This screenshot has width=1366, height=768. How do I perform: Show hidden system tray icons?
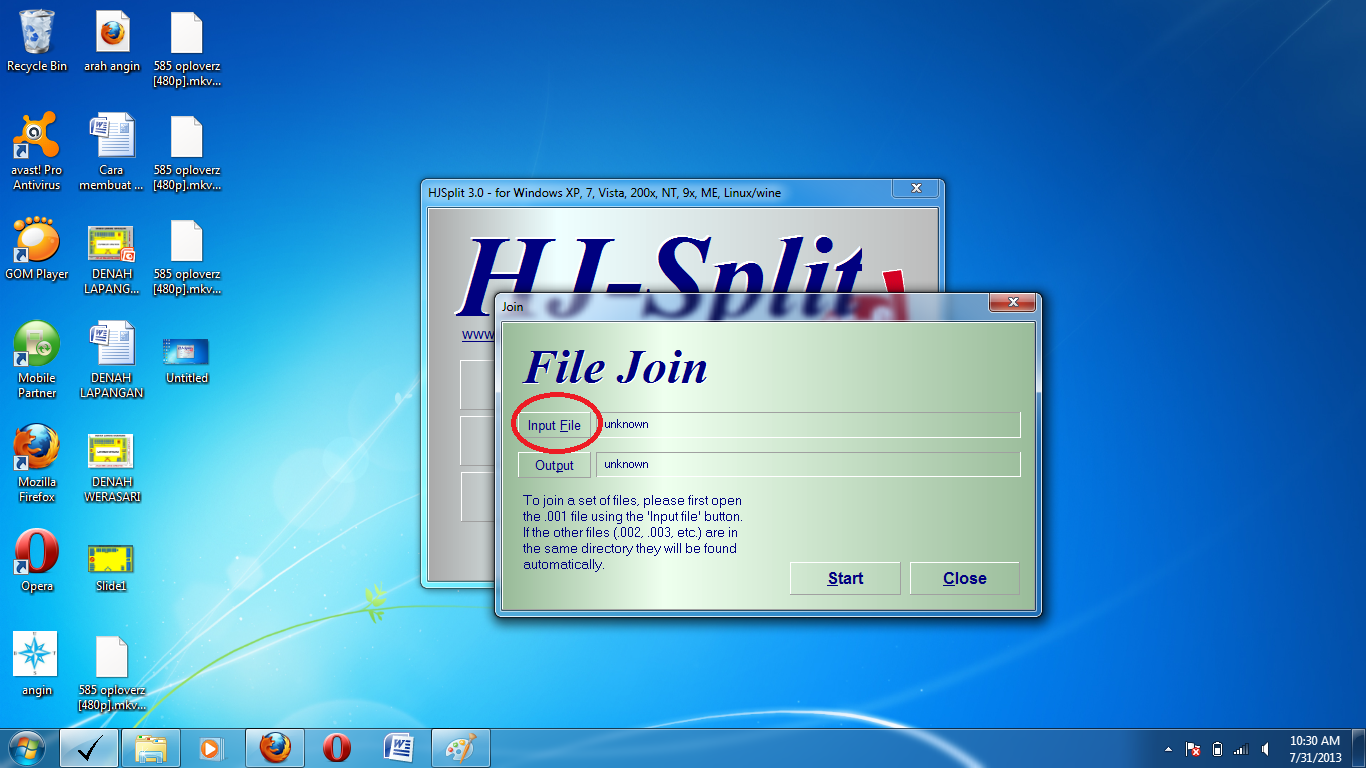(1169, 749)
